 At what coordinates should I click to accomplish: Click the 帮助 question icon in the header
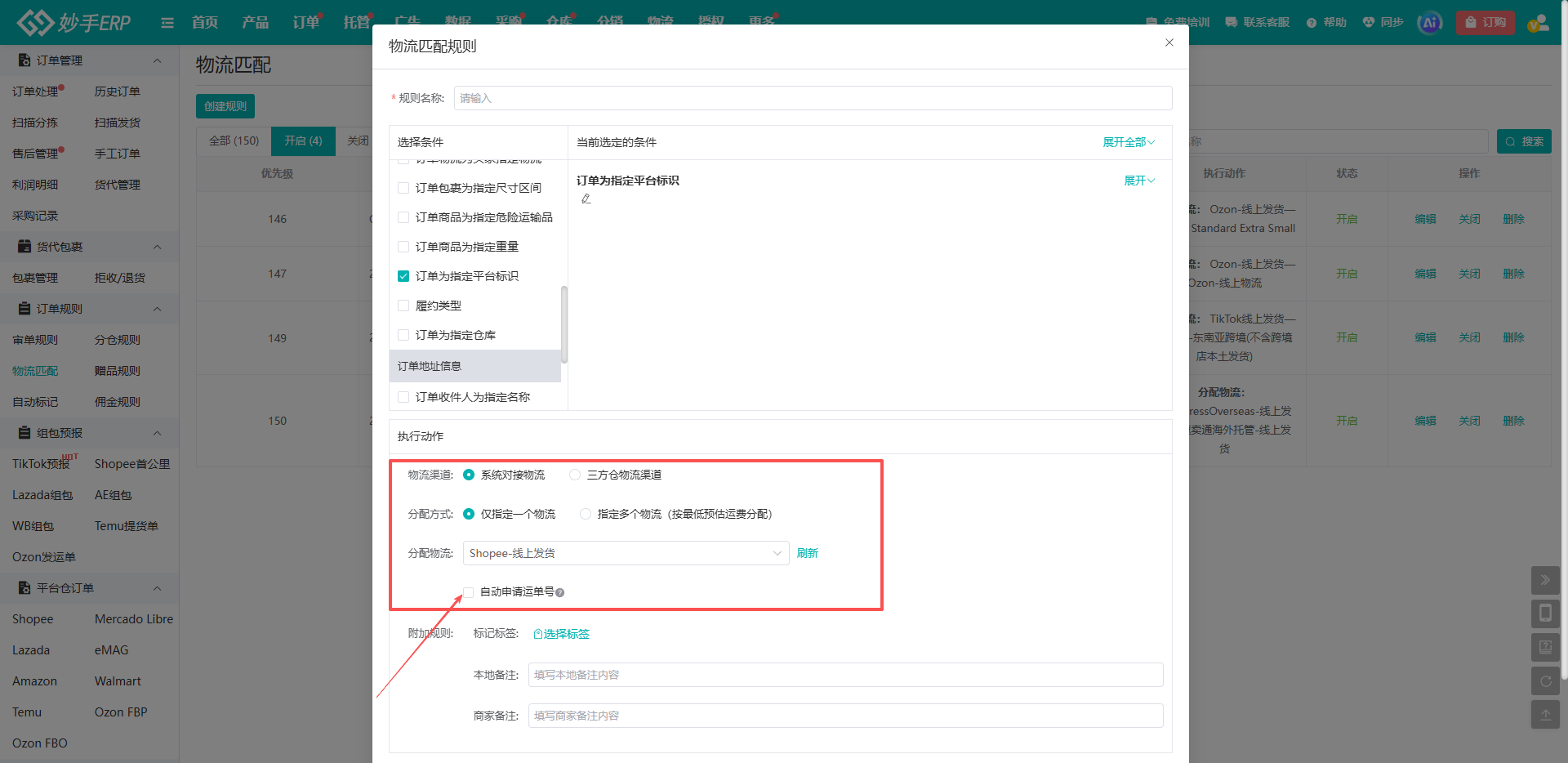(x=1312, y=23)
